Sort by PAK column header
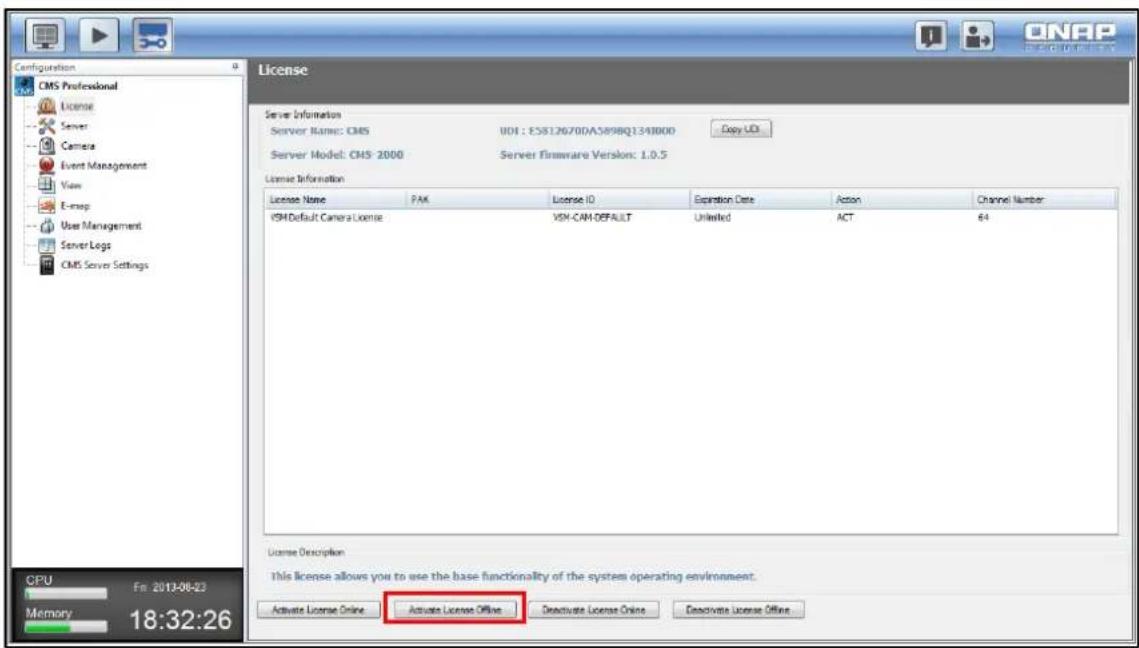 [478, 199]
